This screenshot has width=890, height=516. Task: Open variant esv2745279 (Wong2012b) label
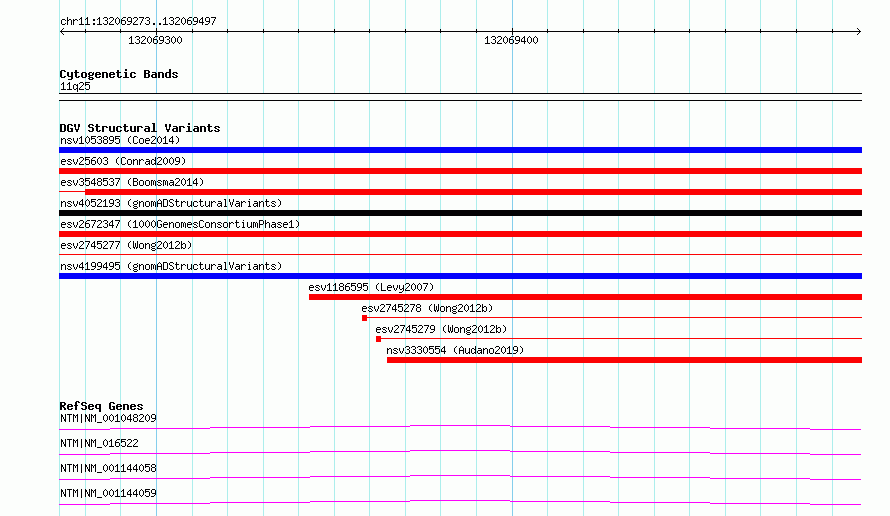[x=441, y=329]
